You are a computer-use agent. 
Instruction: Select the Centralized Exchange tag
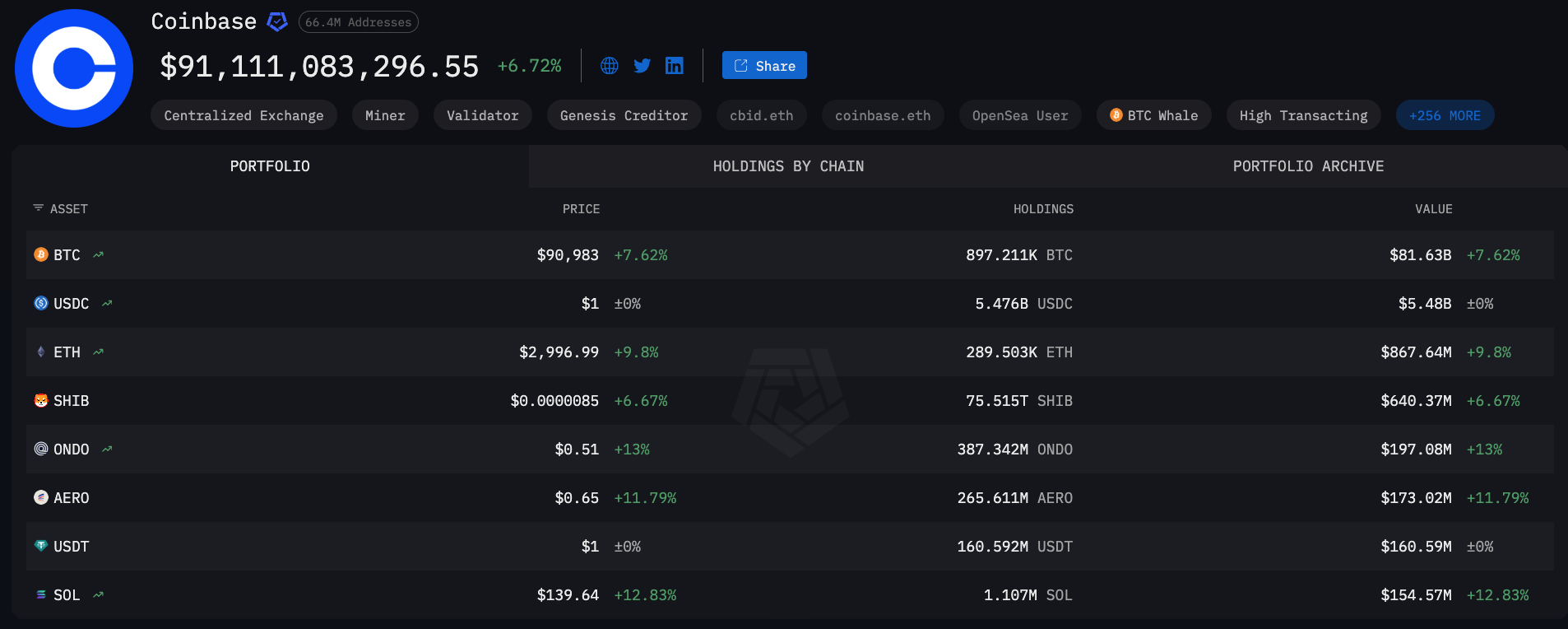pyautogui.click(x=244, y=115)
